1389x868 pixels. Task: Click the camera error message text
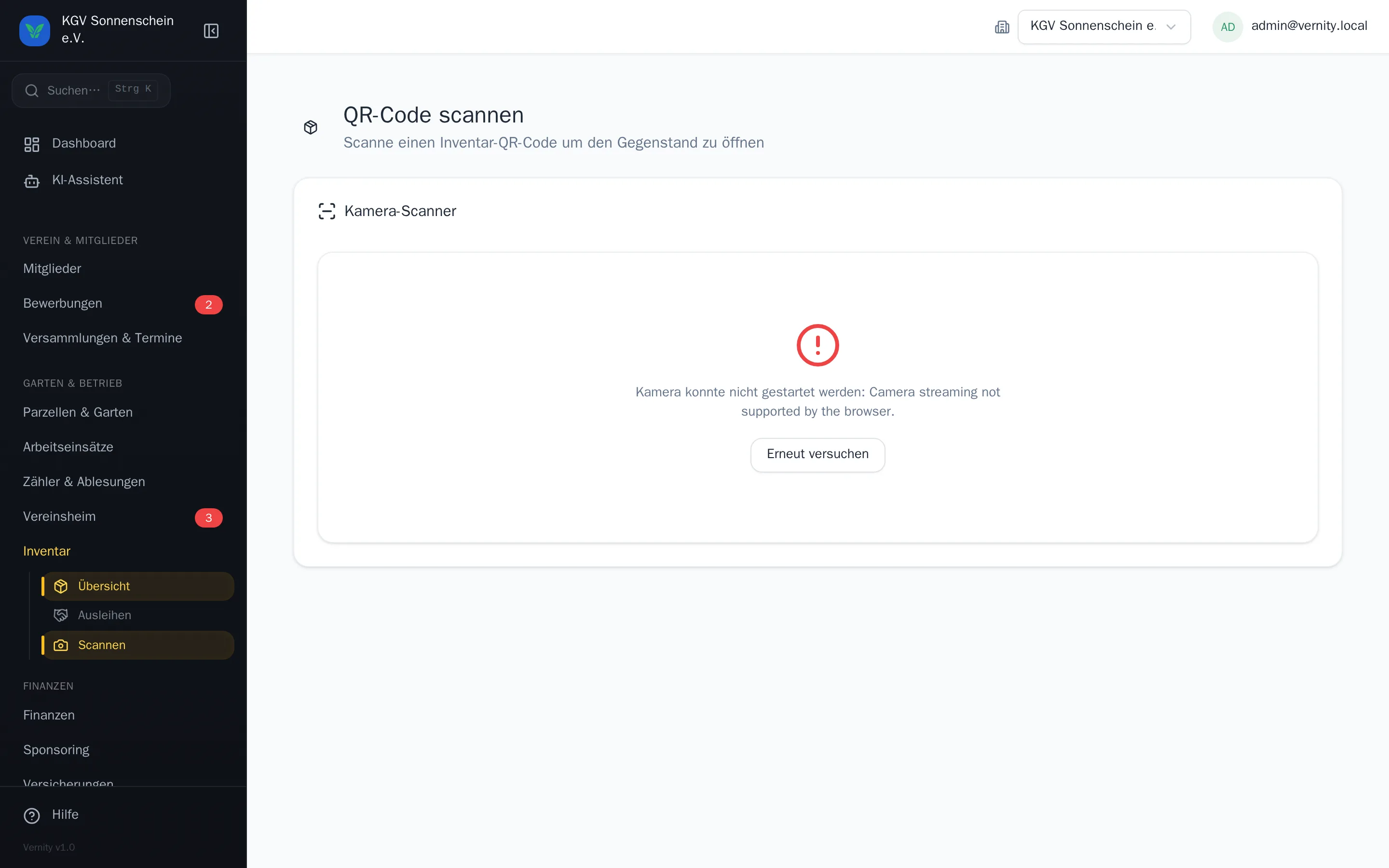click(817, 402)
